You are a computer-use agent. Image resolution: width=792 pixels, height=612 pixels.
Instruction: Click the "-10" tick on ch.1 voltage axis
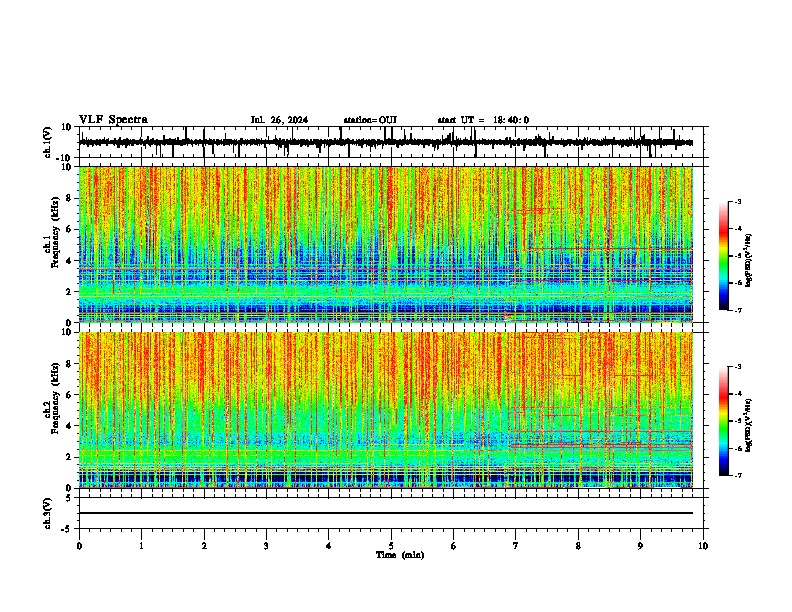[65, 158]
